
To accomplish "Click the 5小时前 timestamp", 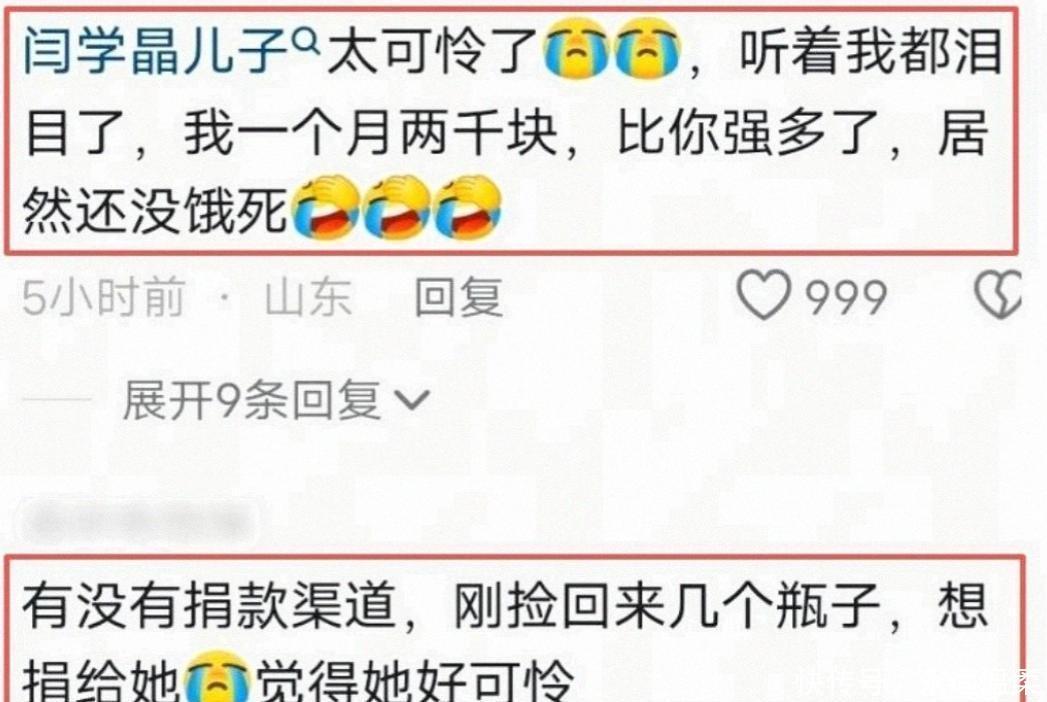I will [x=103, y=297].
